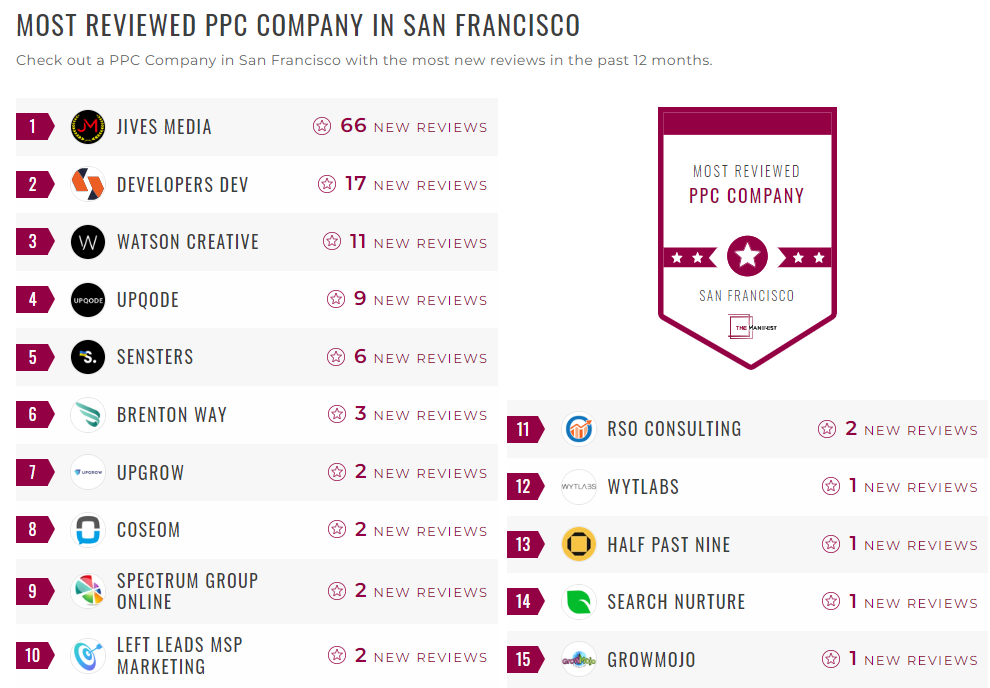Image resolution: width=990 pixels, height=688 pixels.
Task: Select the Brenton Way logo
Action: tap(87, 415)
